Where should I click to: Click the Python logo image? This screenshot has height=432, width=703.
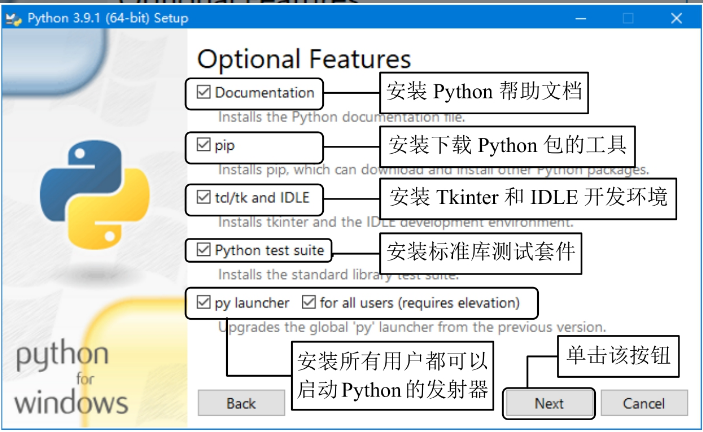coord(95,195)
